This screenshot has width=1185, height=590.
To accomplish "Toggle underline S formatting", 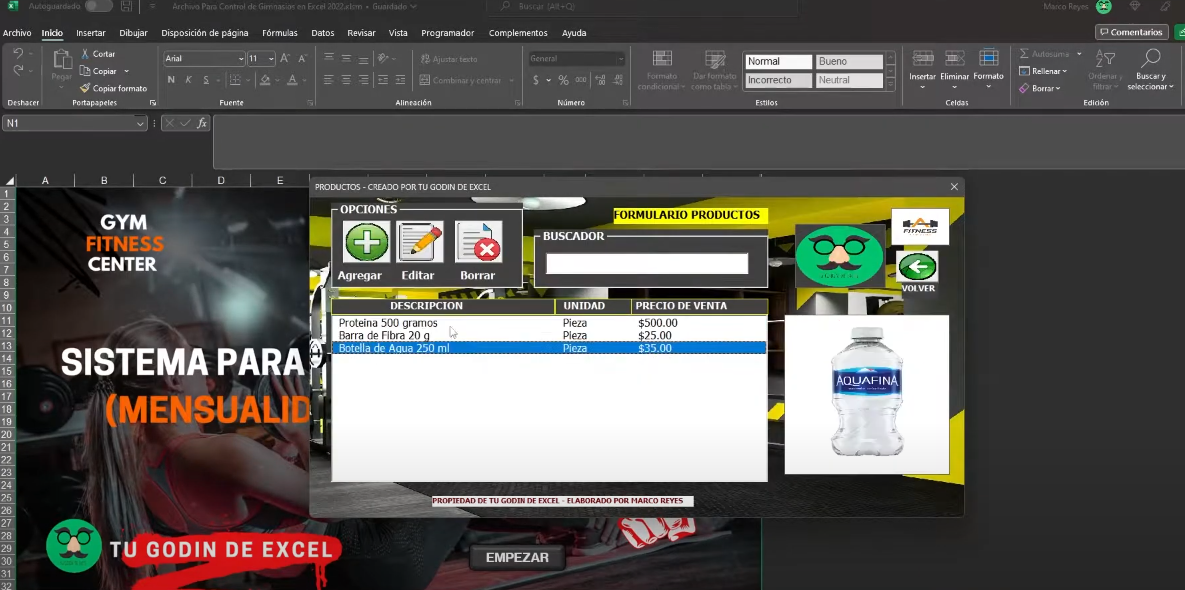I will (x=206, y=80).
